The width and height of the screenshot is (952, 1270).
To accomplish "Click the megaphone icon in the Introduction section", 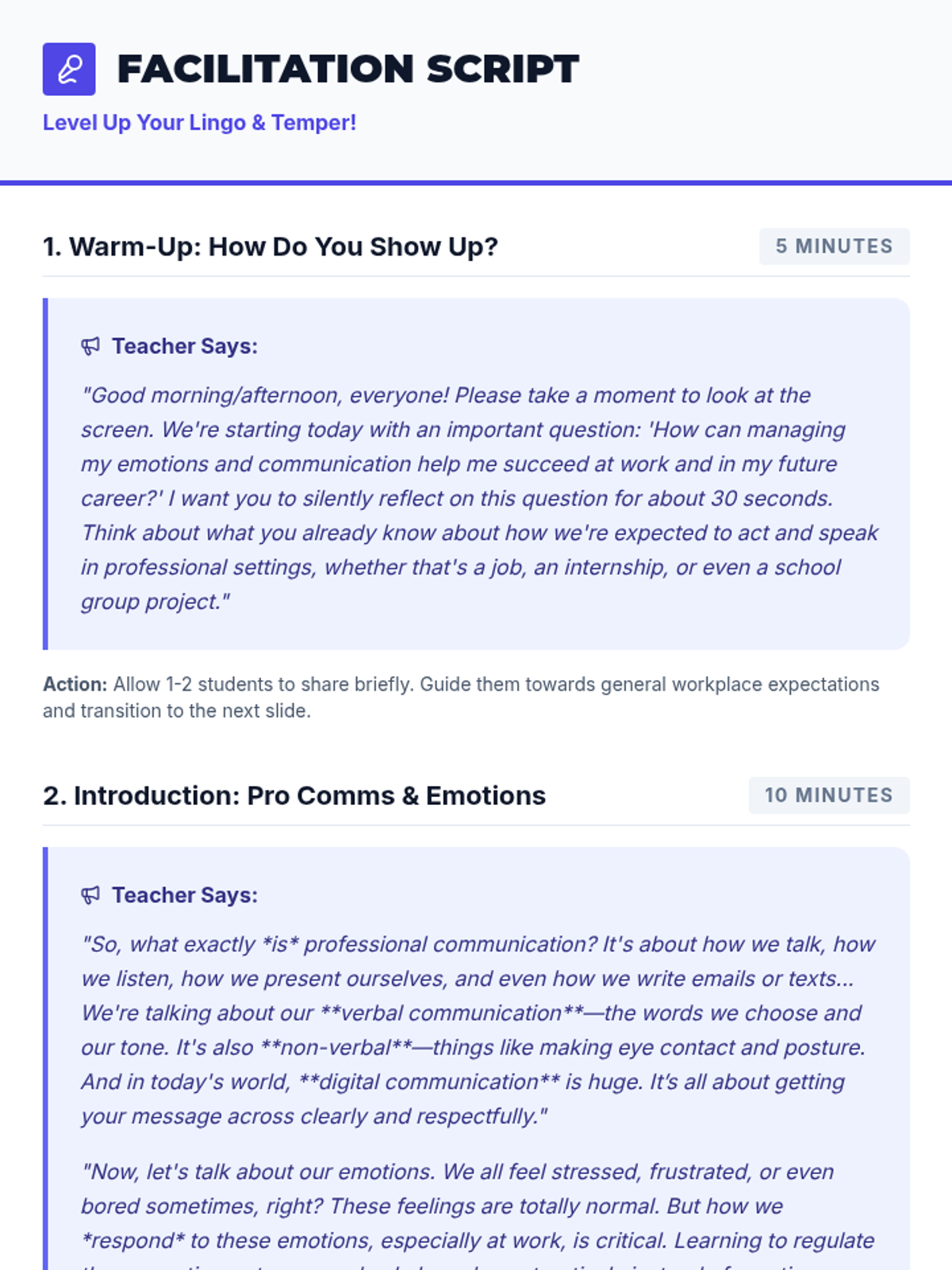I will point(90,895).
